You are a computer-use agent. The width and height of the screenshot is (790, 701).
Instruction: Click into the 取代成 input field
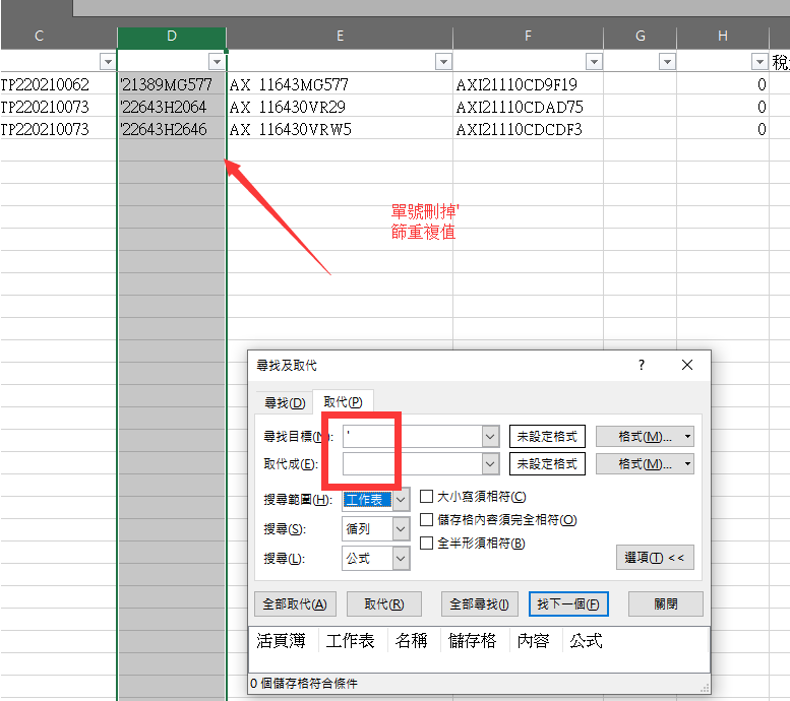tap(411, 464)
